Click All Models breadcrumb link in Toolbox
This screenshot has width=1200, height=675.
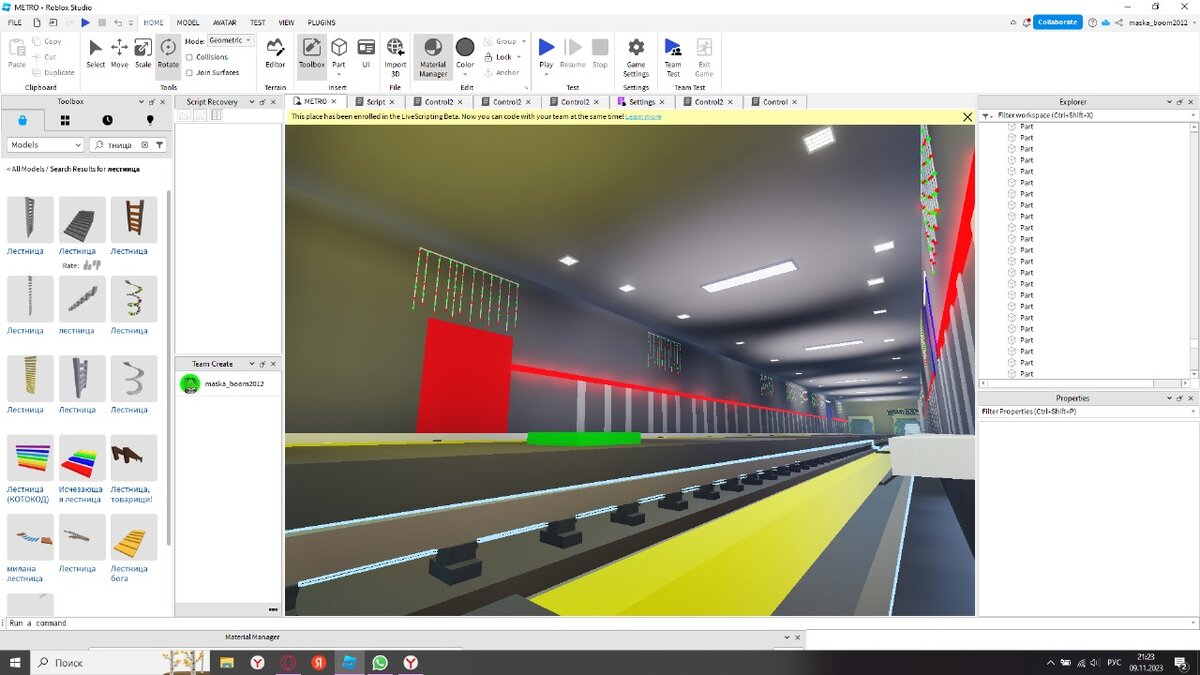click(x=28, y=169)
